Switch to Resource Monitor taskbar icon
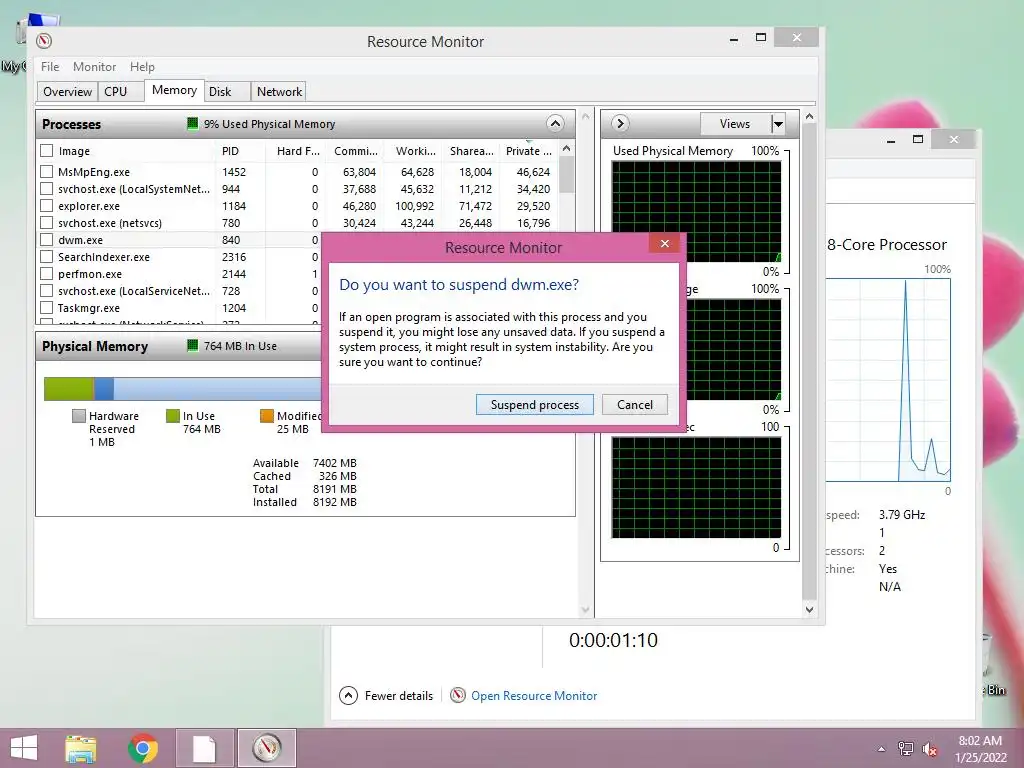The width and height of the screenshot is (1024, 768). click(266, 748)
